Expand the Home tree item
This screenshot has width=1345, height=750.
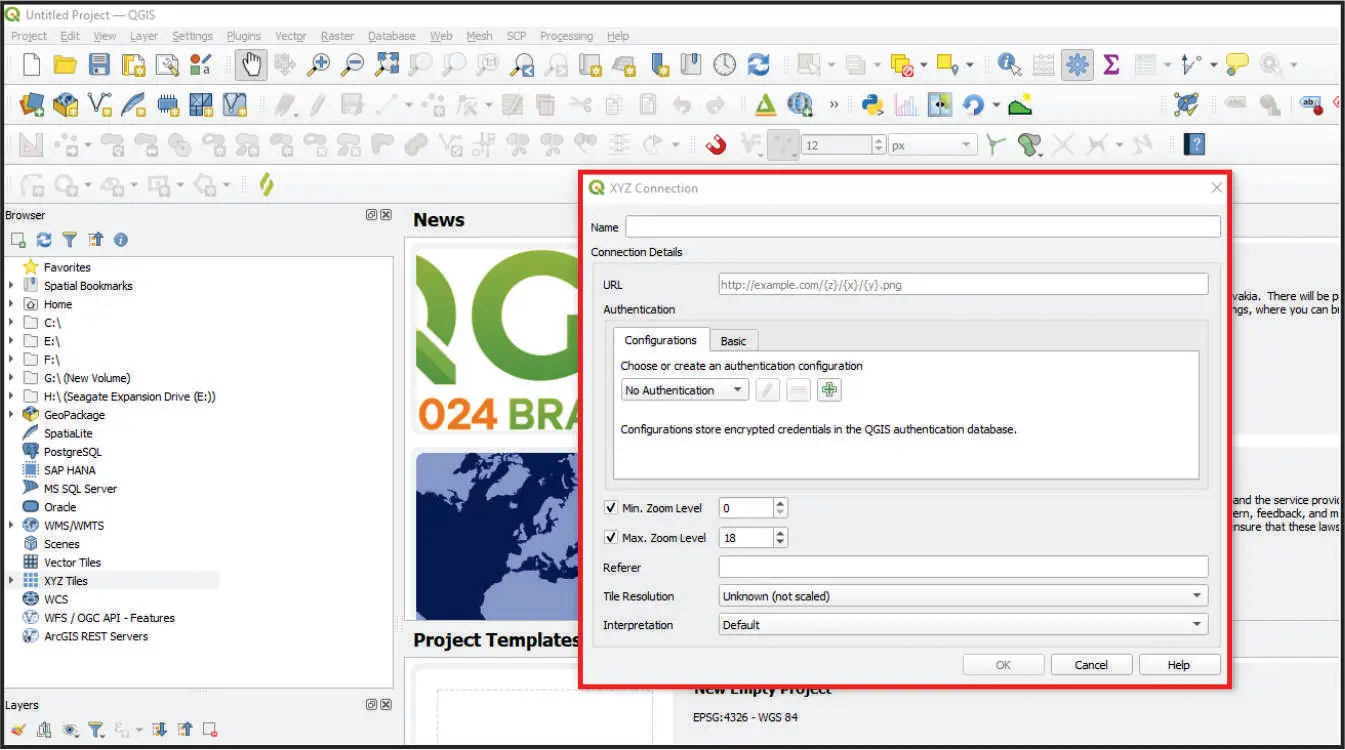tap(11, 304)
